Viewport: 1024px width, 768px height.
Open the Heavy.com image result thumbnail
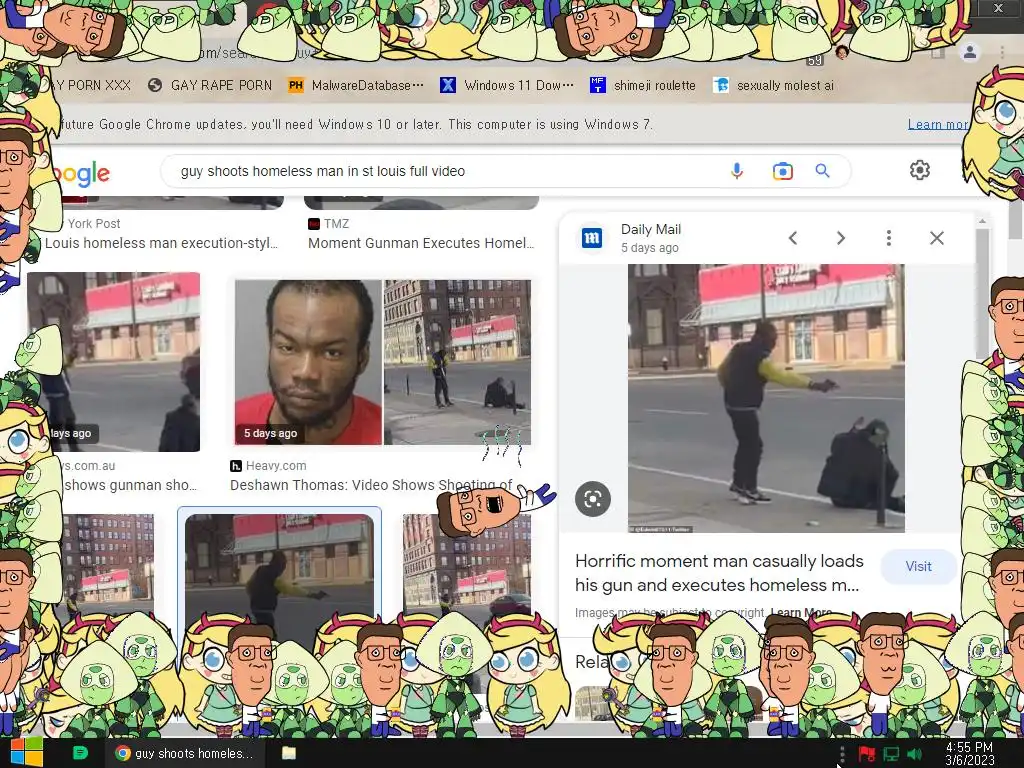click(383, 362)
